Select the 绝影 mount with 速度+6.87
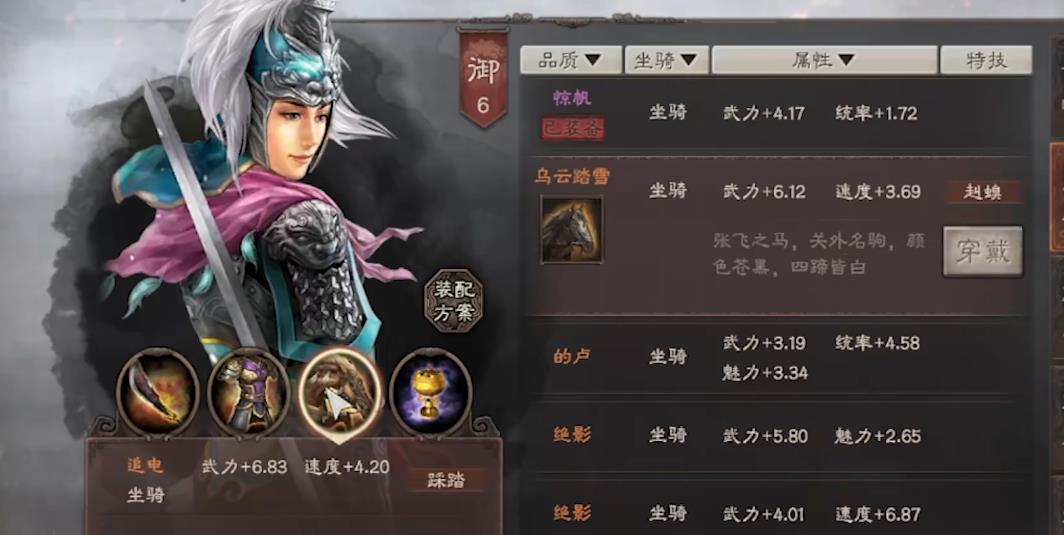Image resolution: width=1064 pixels, height=535 pixels. [x=776, y=513]
